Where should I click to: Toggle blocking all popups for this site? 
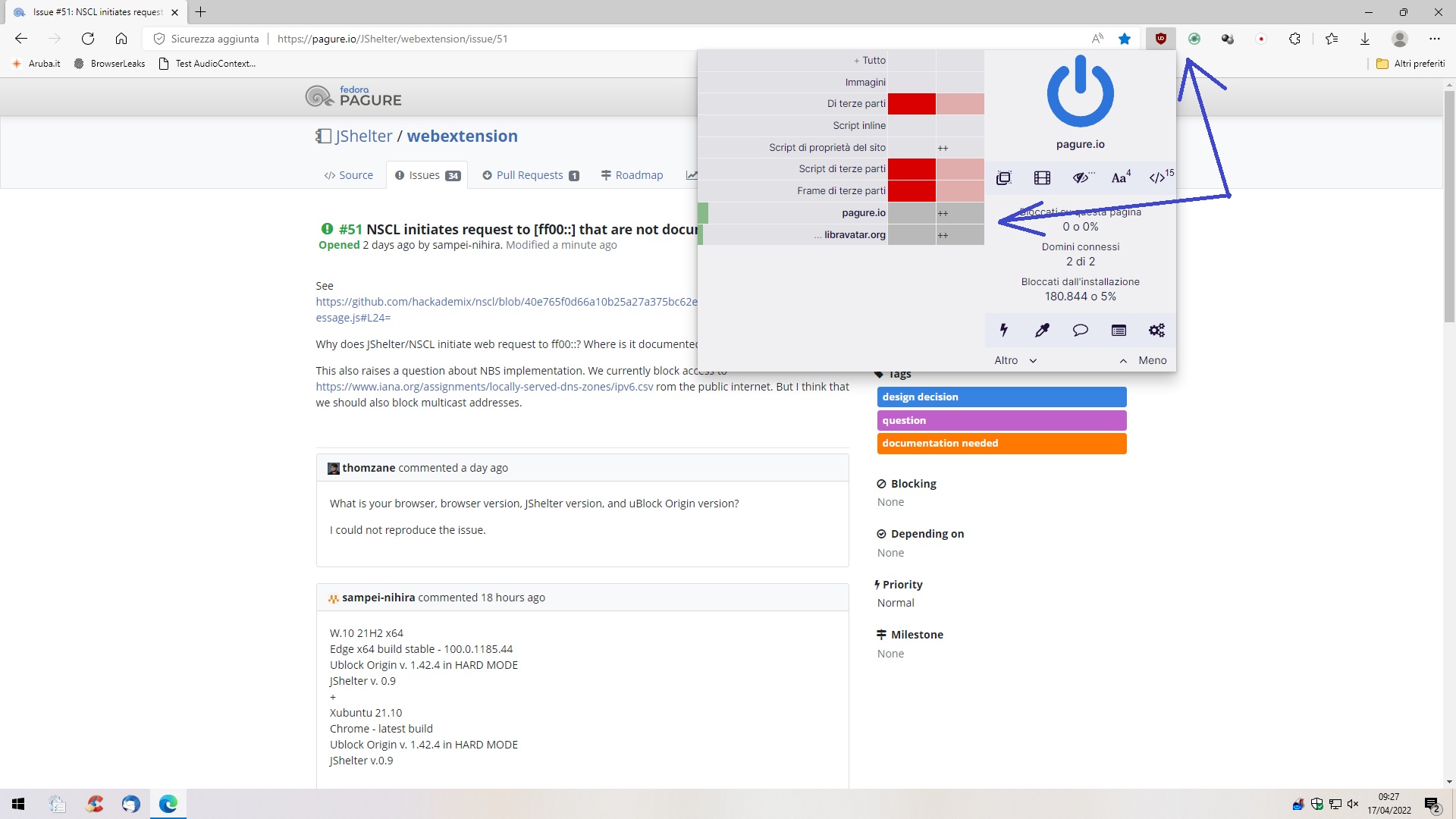tap(1004, 177)
